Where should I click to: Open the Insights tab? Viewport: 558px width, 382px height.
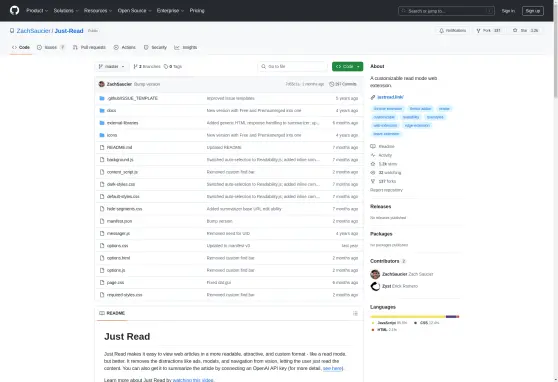click(x=186, y=47)
